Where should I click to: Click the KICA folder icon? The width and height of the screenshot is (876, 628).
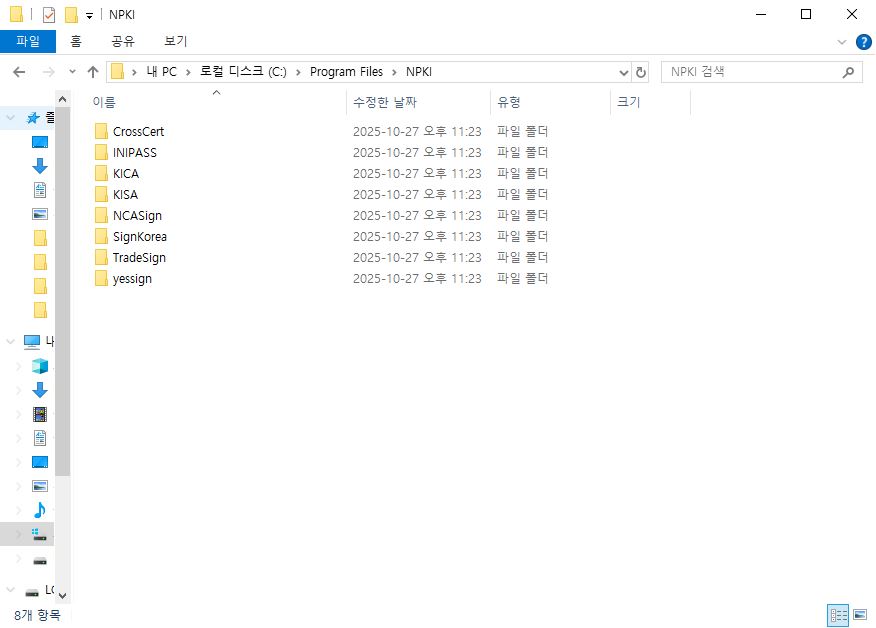pyautogui.click(x=101, y=173)
